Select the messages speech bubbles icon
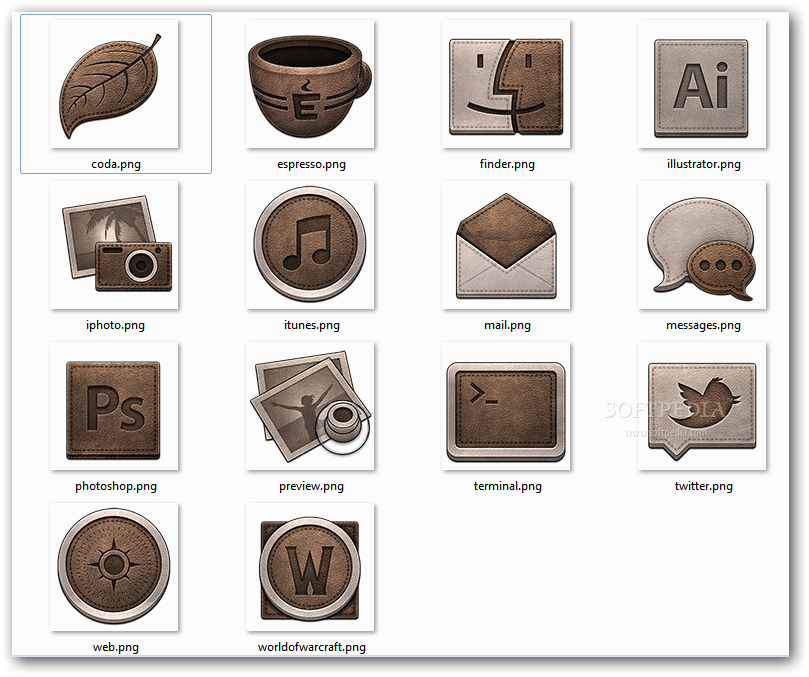This screenshot has width=809, height=677. tap(702, 246)
